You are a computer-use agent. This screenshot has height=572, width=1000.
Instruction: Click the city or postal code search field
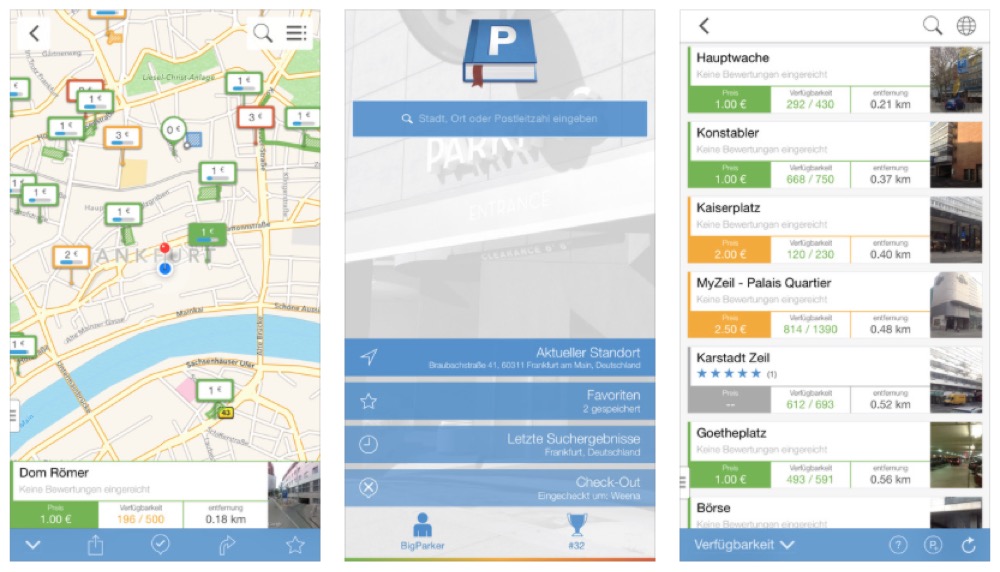tap(499, 118)
